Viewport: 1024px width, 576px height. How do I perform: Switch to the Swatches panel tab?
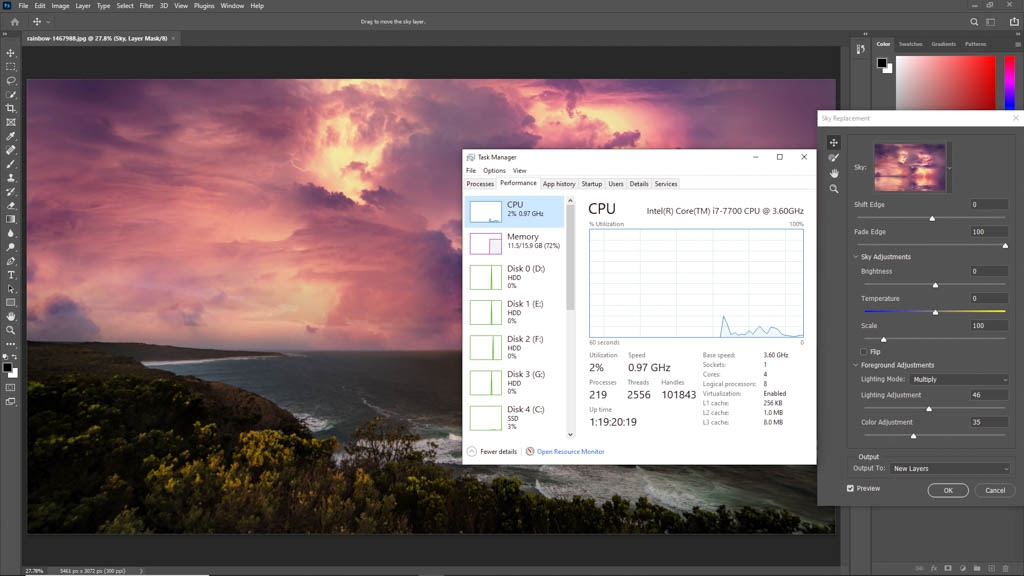[910, 43]
